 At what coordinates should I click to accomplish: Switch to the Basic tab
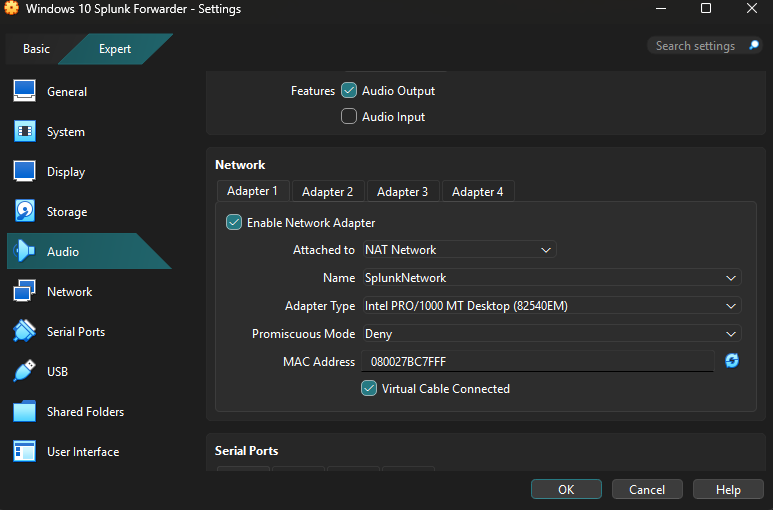click(36, 49)
